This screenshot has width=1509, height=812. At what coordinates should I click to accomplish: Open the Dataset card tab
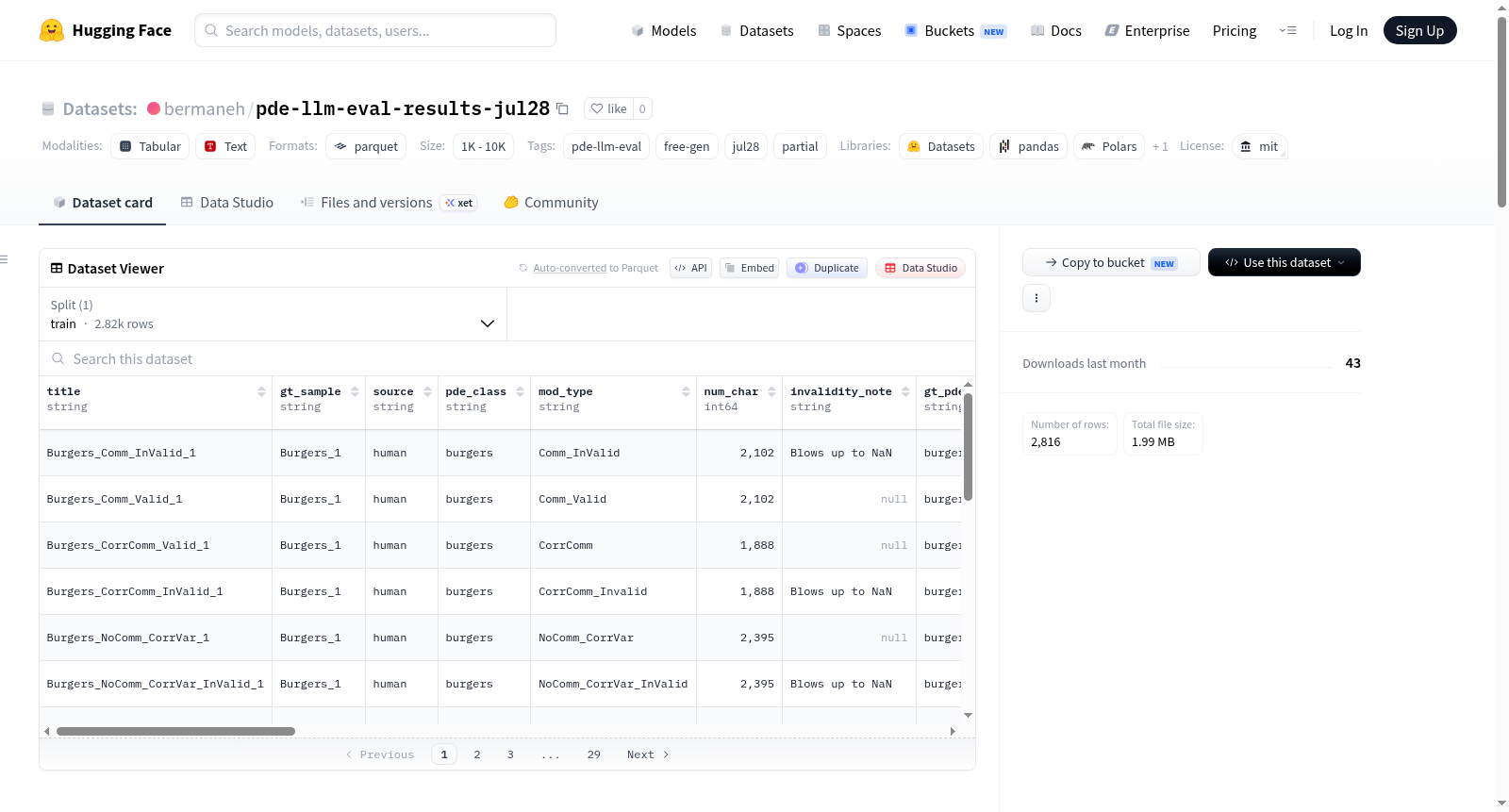point(102,202)
